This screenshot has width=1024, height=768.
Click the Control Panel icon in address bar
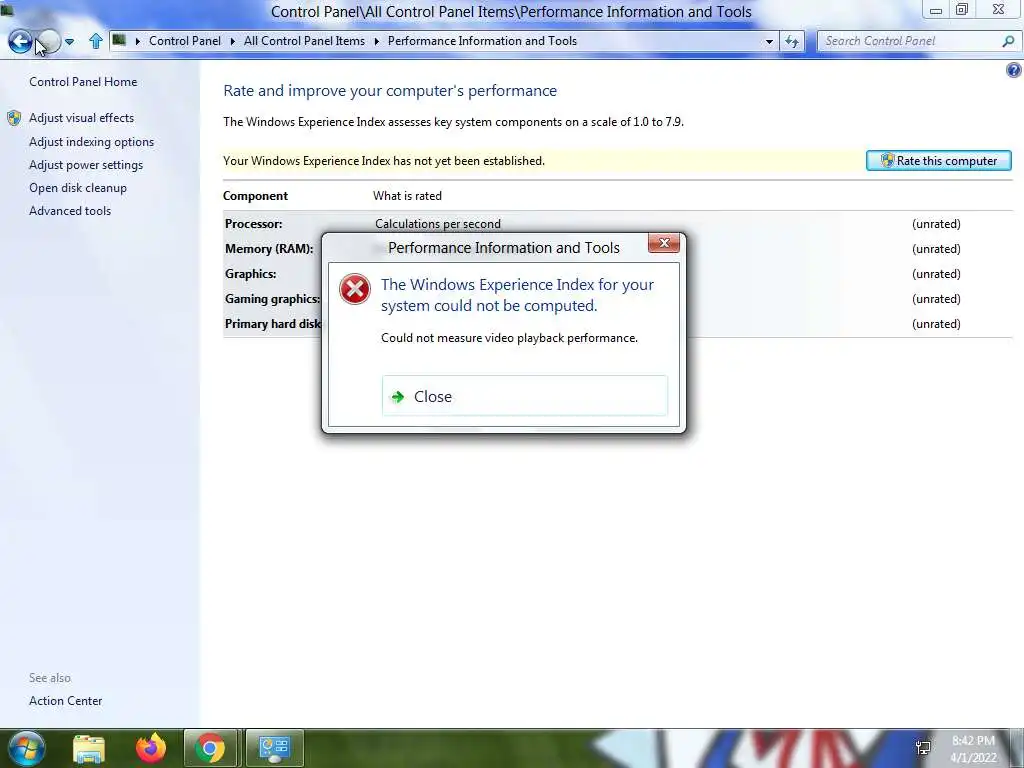(x=119, y=40)
